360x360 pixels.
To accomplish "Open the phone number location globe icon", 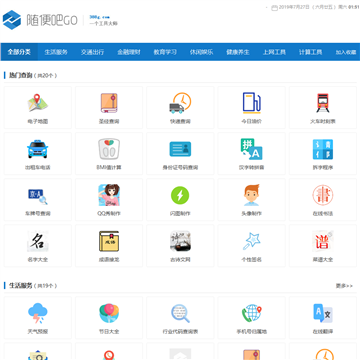I will click(252, 313).
